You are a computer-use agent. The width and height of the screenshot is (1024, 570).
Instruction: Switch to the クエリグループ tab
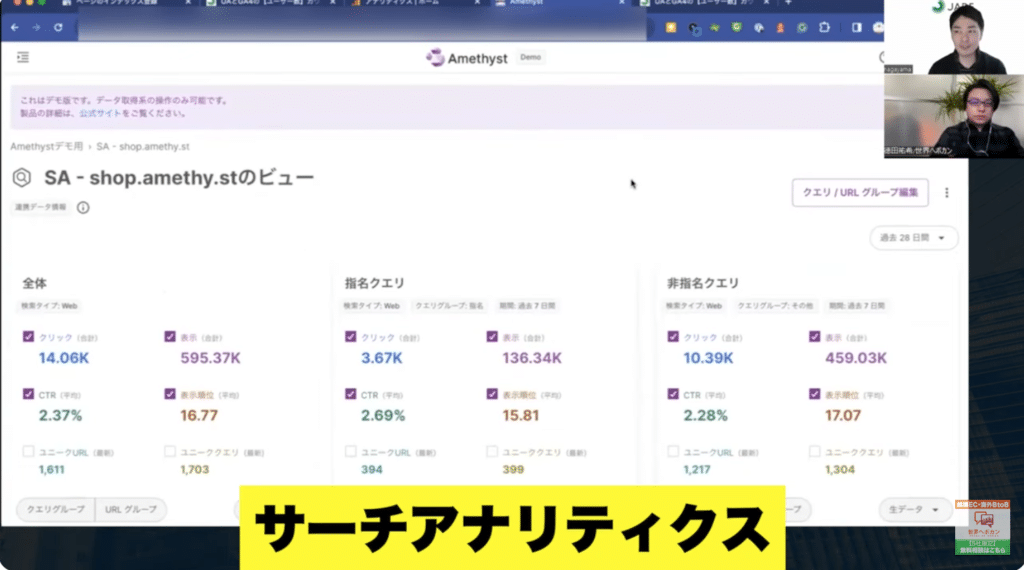(x=56, y=509)
